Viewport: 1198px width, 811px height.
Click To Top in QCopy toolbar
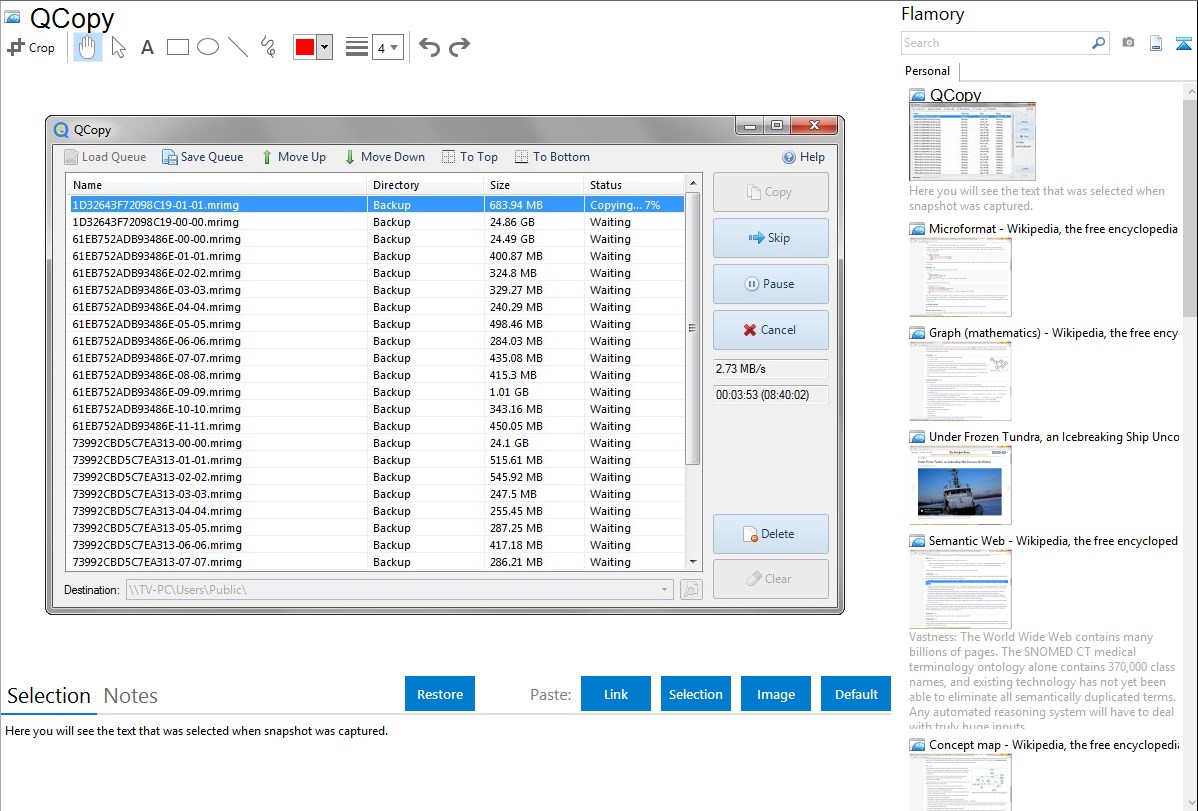click(470, 157)
